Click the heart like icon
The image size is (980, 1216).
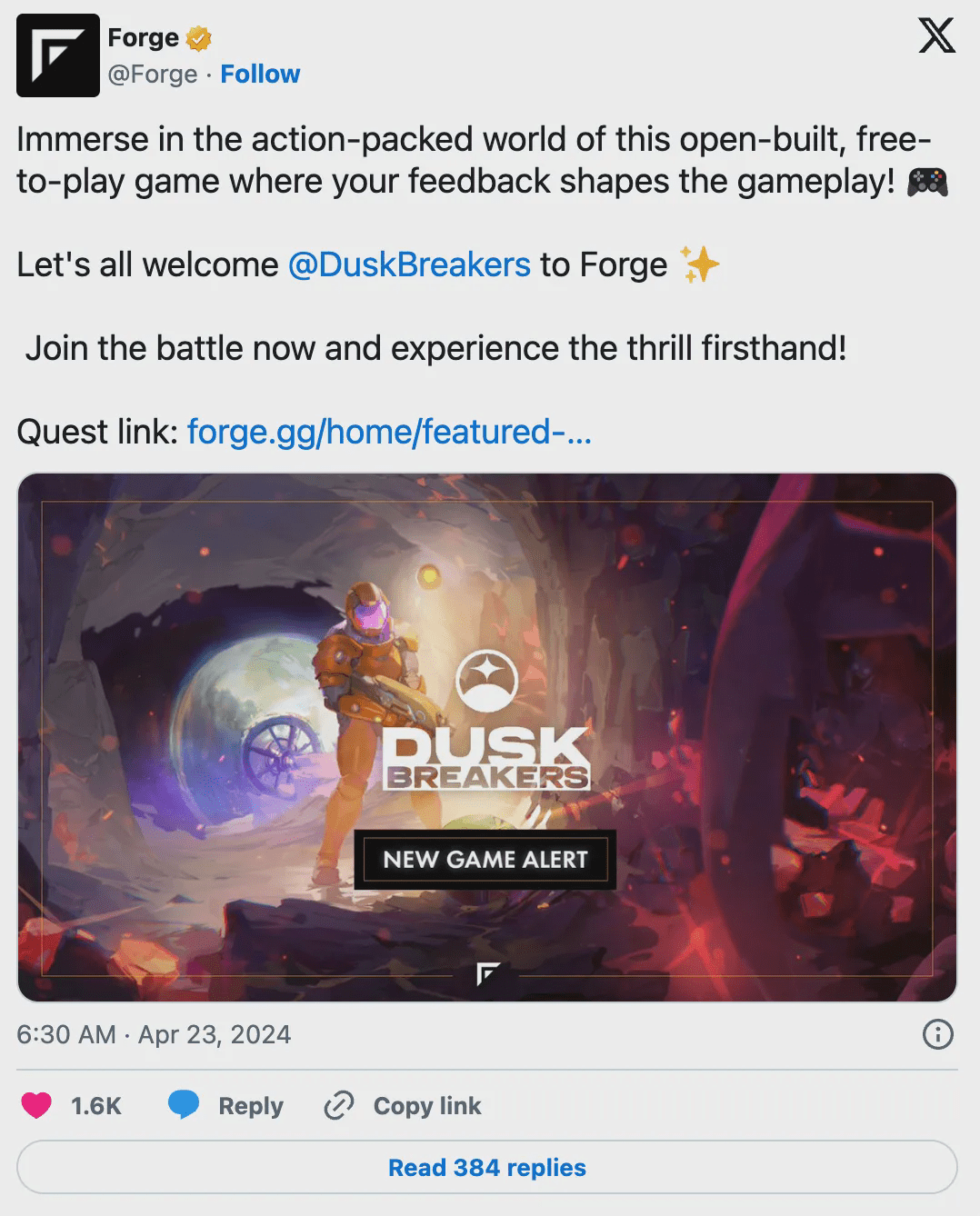36,1105
